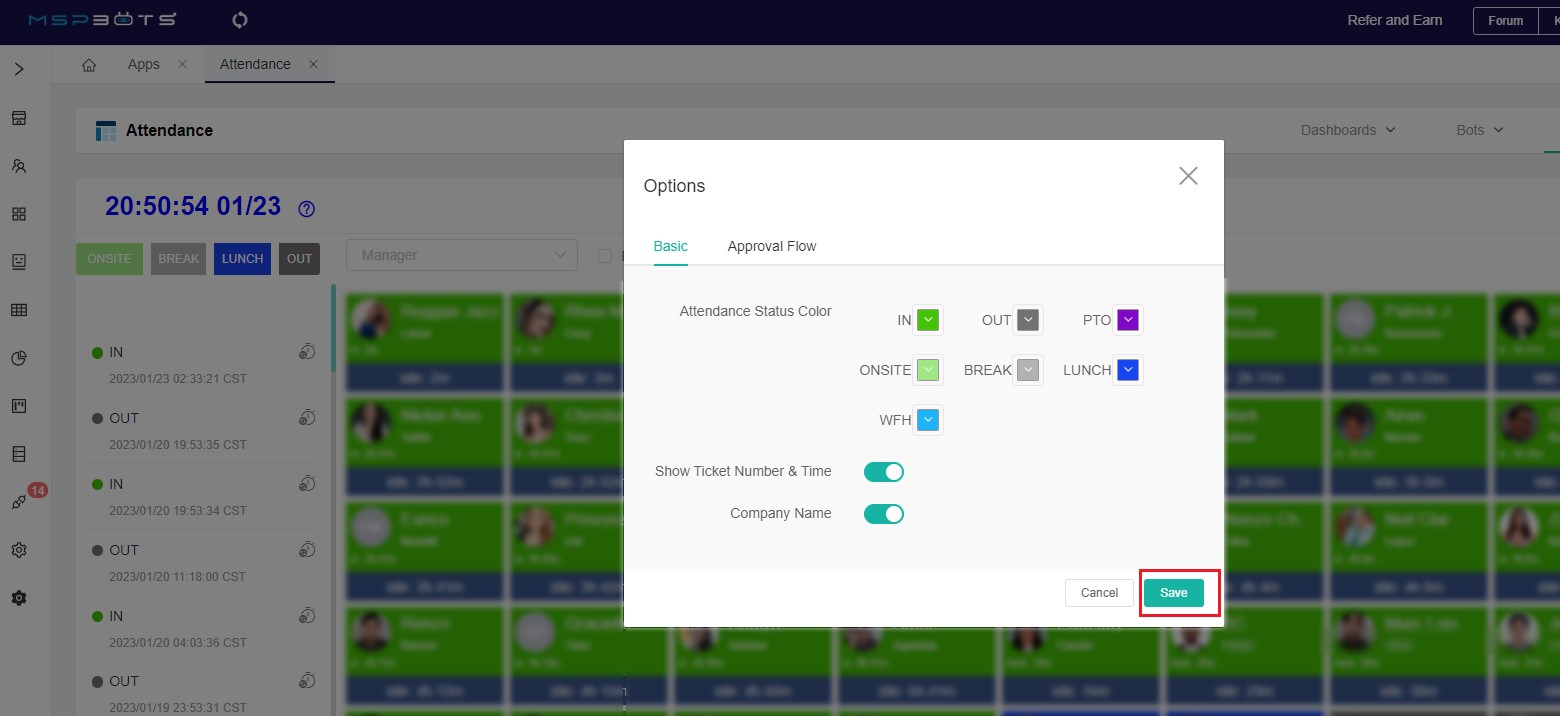The height and width of the screenshot is (716, 1560).
Task: Expand the Dashboards menu
Action: point(1347,130)
